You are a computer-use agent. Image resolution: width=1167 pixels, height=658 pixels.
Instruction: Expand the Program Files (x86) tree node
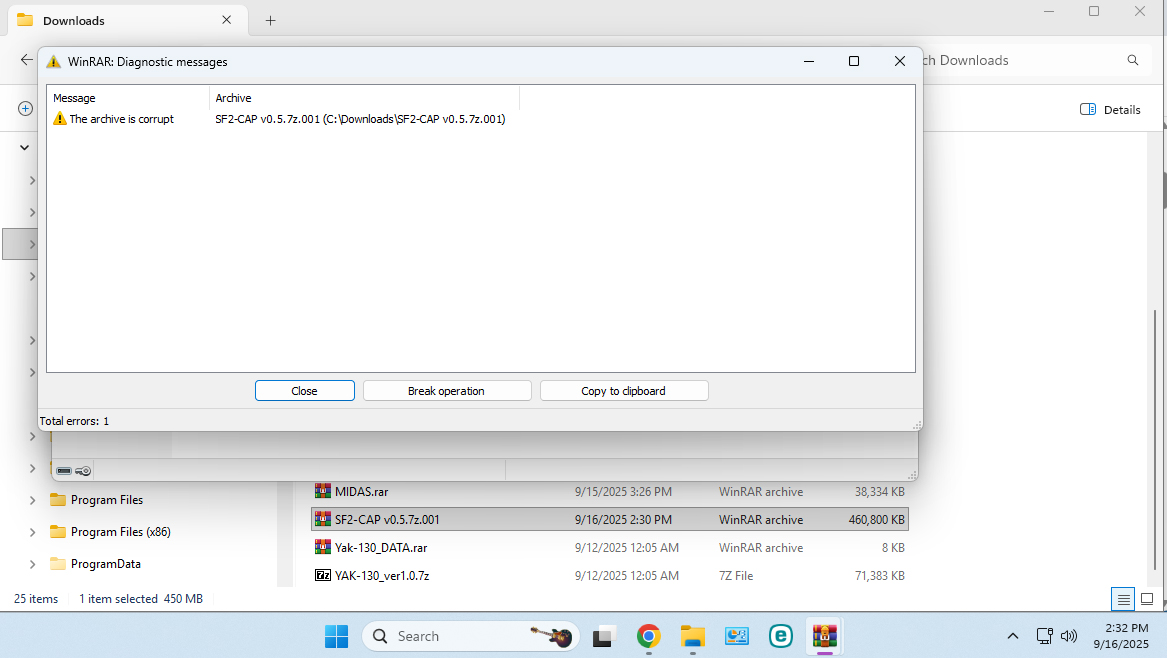tap(32, 532)
